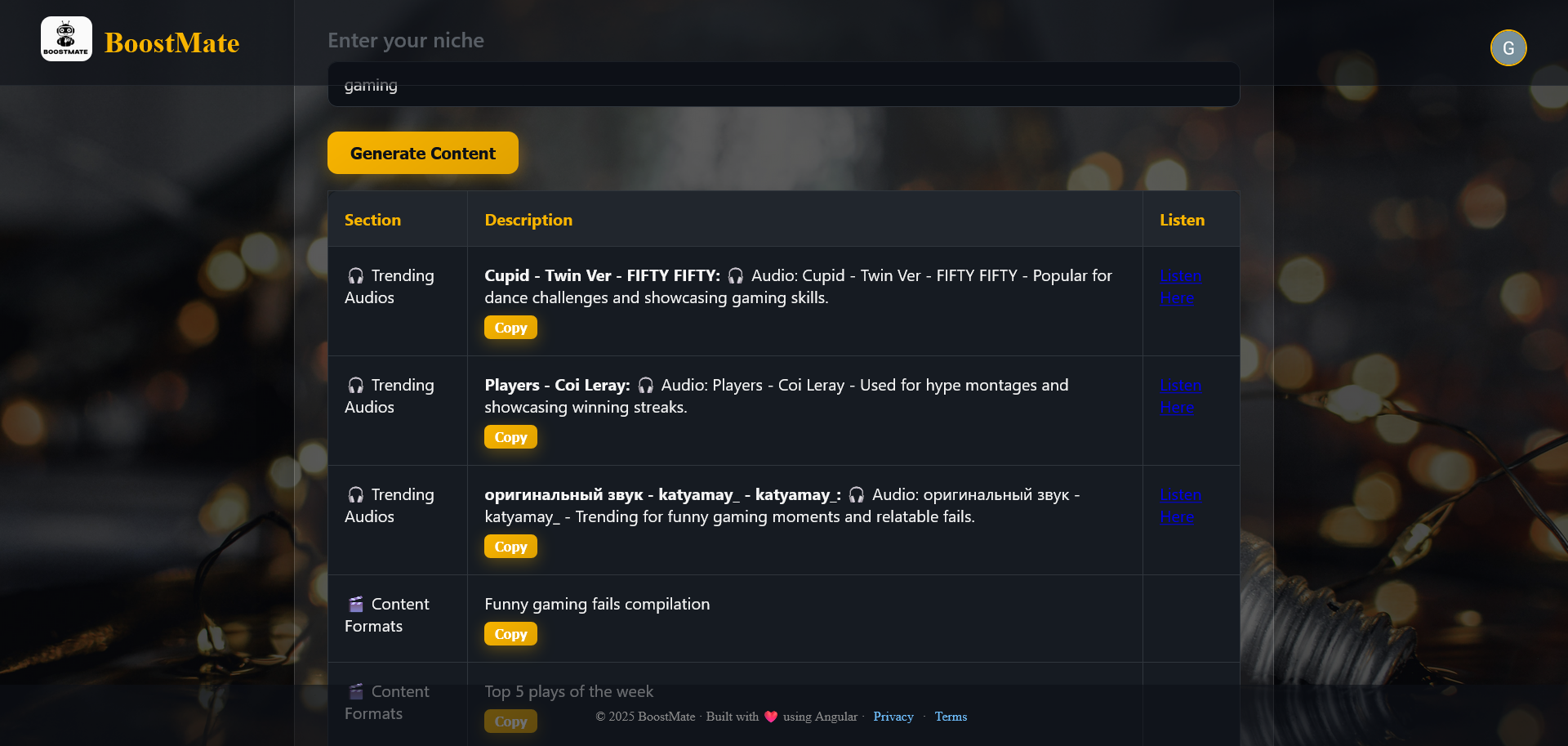The image size is (1568, 746).
Task: Click headphones icon in Players row section cell
Action: coord(356,386)
